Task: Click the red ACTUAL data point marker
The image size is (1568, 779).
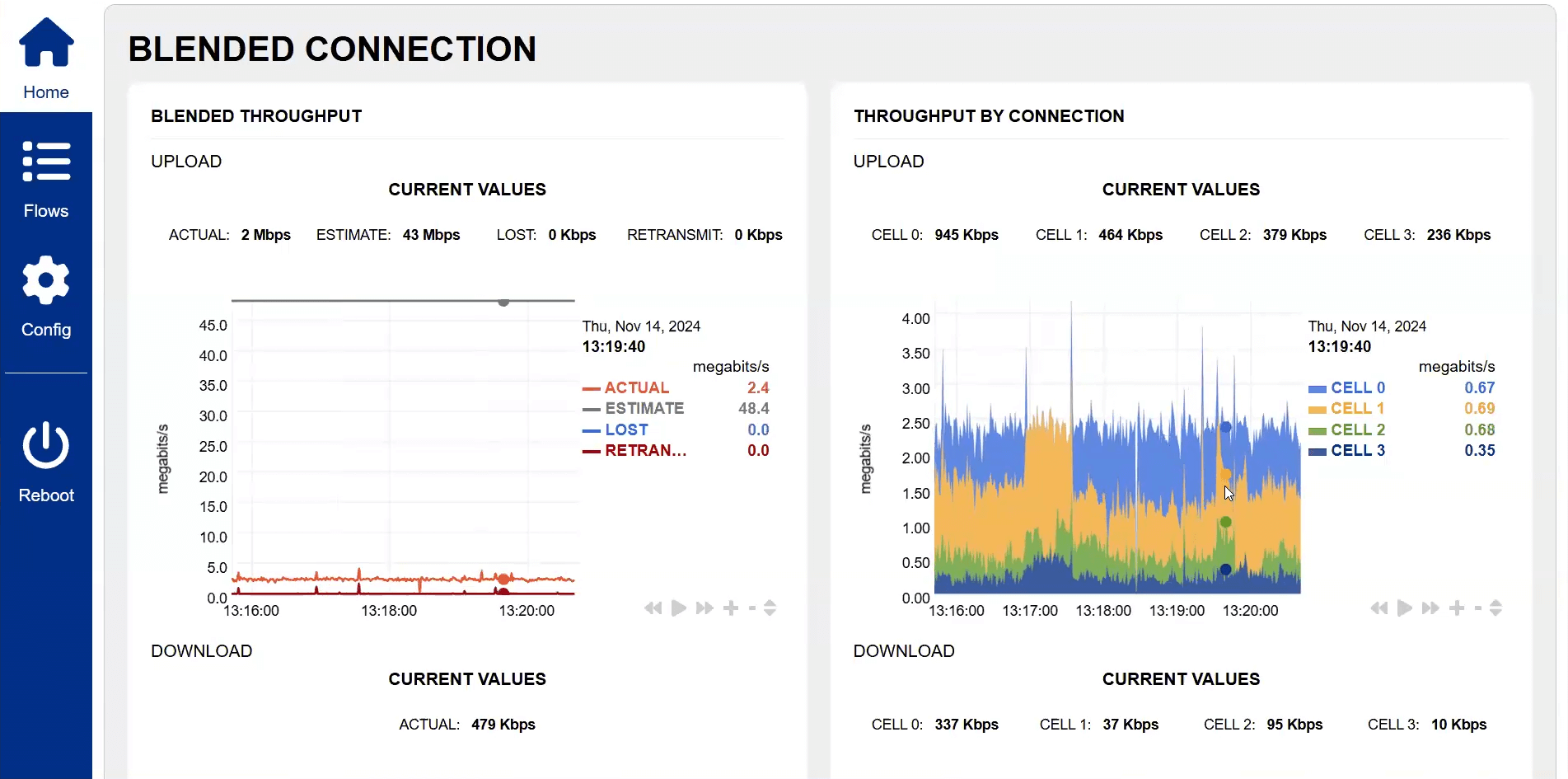Action: [503, 579]
